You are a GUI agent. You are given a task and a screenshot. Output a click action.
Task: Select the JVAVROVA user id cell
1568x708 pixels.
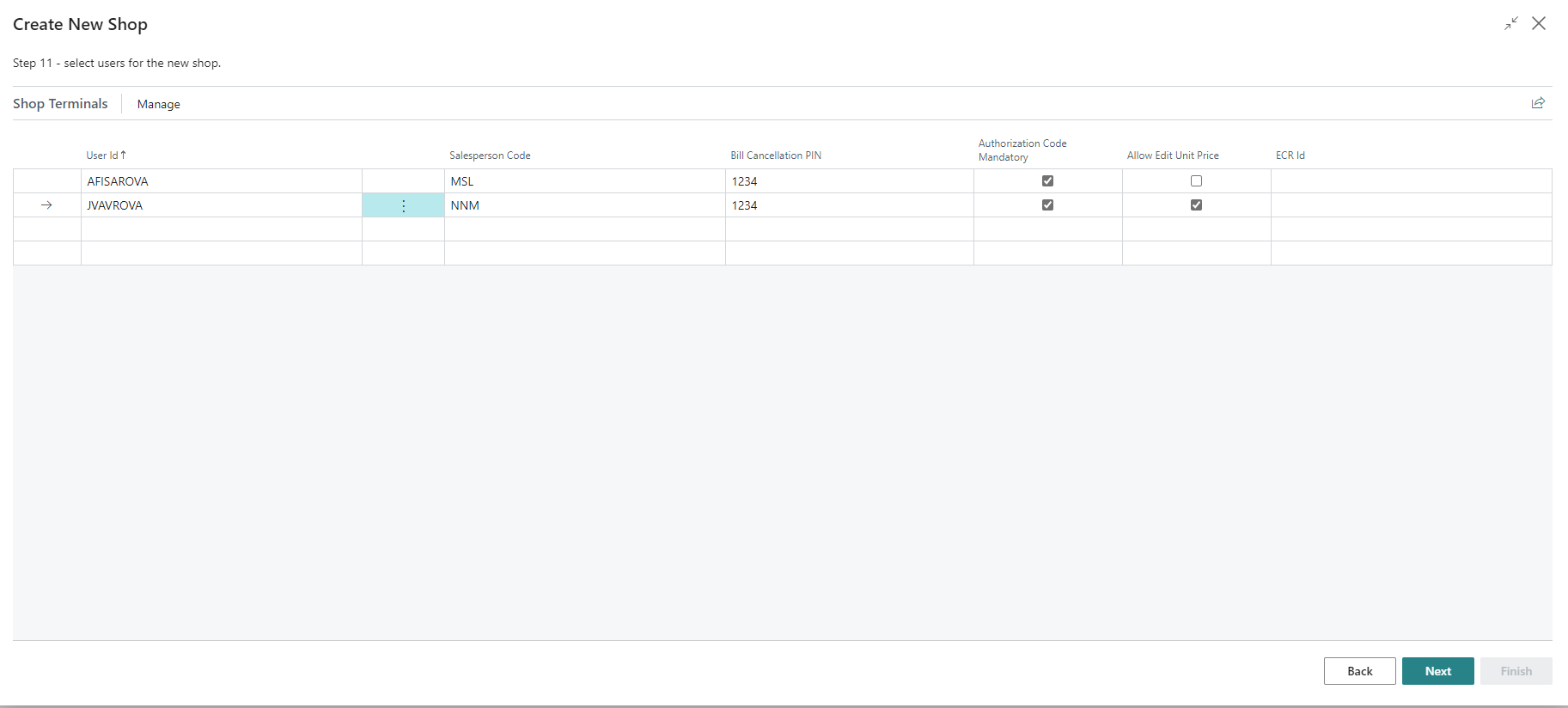tap(222, 205)
